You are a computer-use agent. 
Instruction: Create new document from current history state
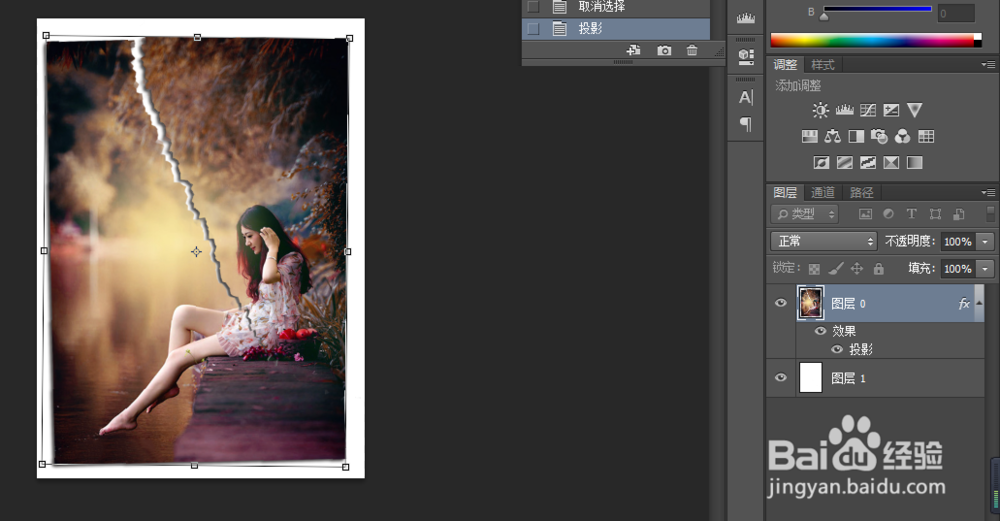[x=633, y=50]
